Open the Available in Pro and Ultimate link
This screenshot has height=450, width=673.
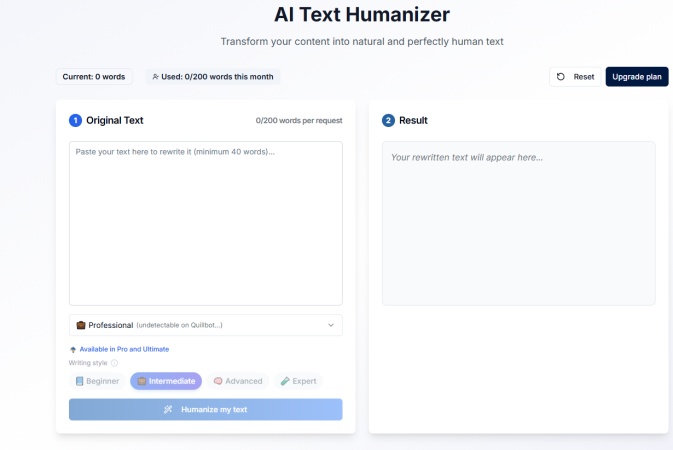[124, 349]
